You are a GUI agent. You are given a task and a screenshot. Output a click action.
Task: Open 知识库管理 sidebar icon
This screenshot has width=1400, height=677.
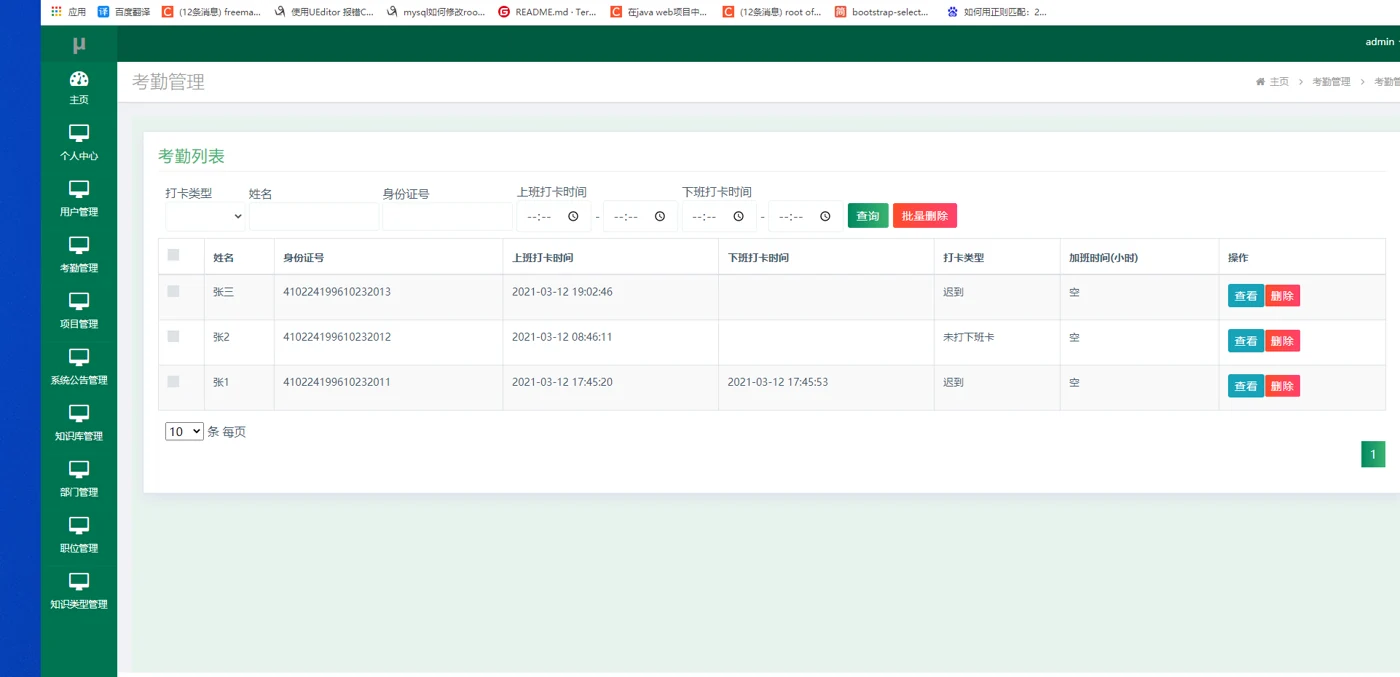click(x=79, y=413)
